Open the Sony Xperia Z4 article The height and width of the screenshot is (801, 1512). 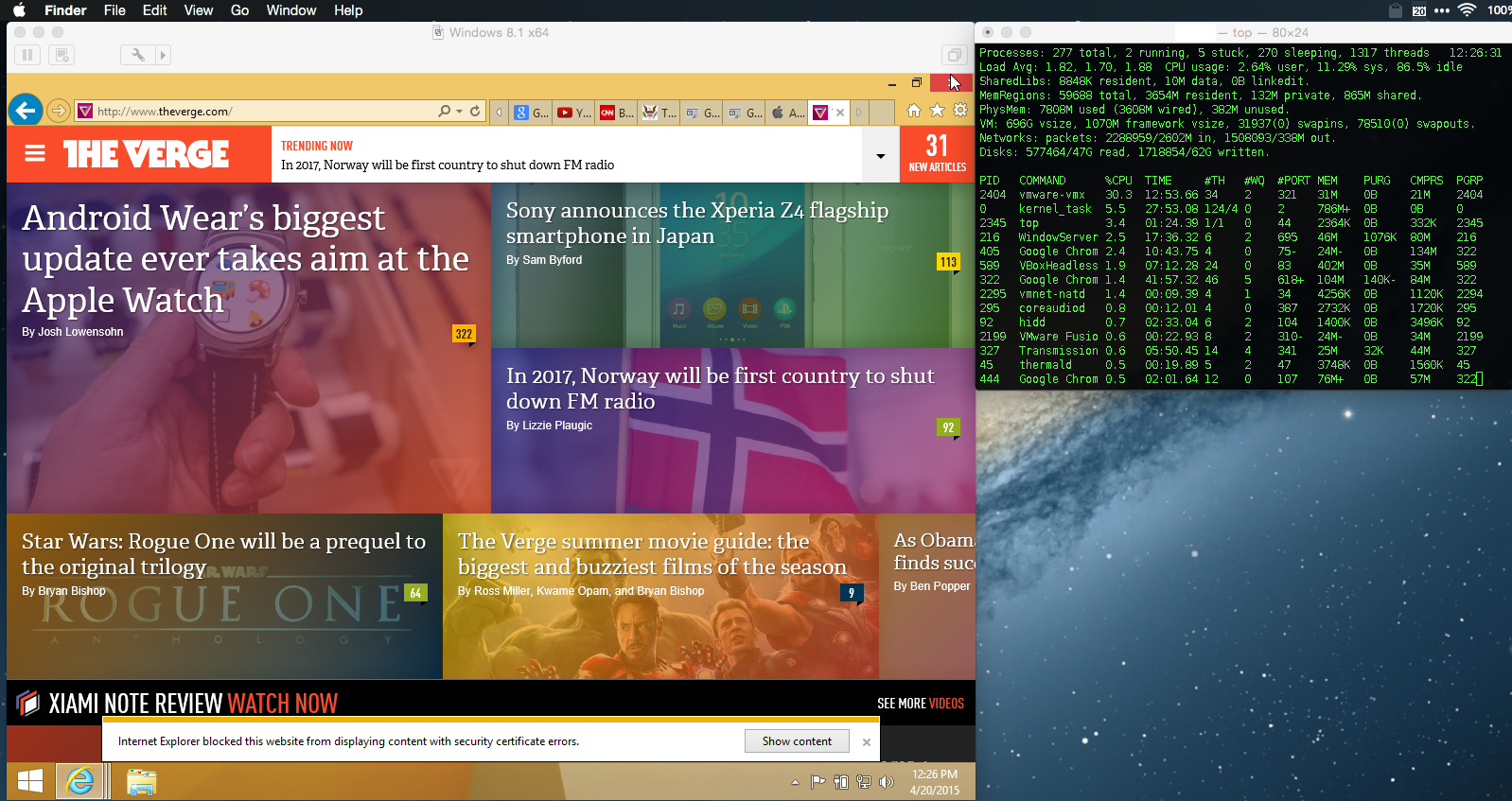(x=697, y=223)
